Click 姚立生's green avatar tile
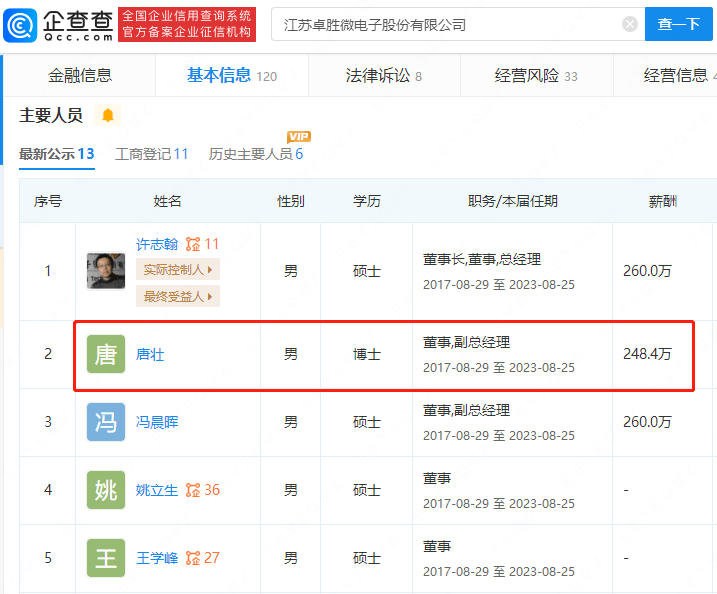This screenshot has height=594, width=717. pyautogui.click(x=106, y=490)
